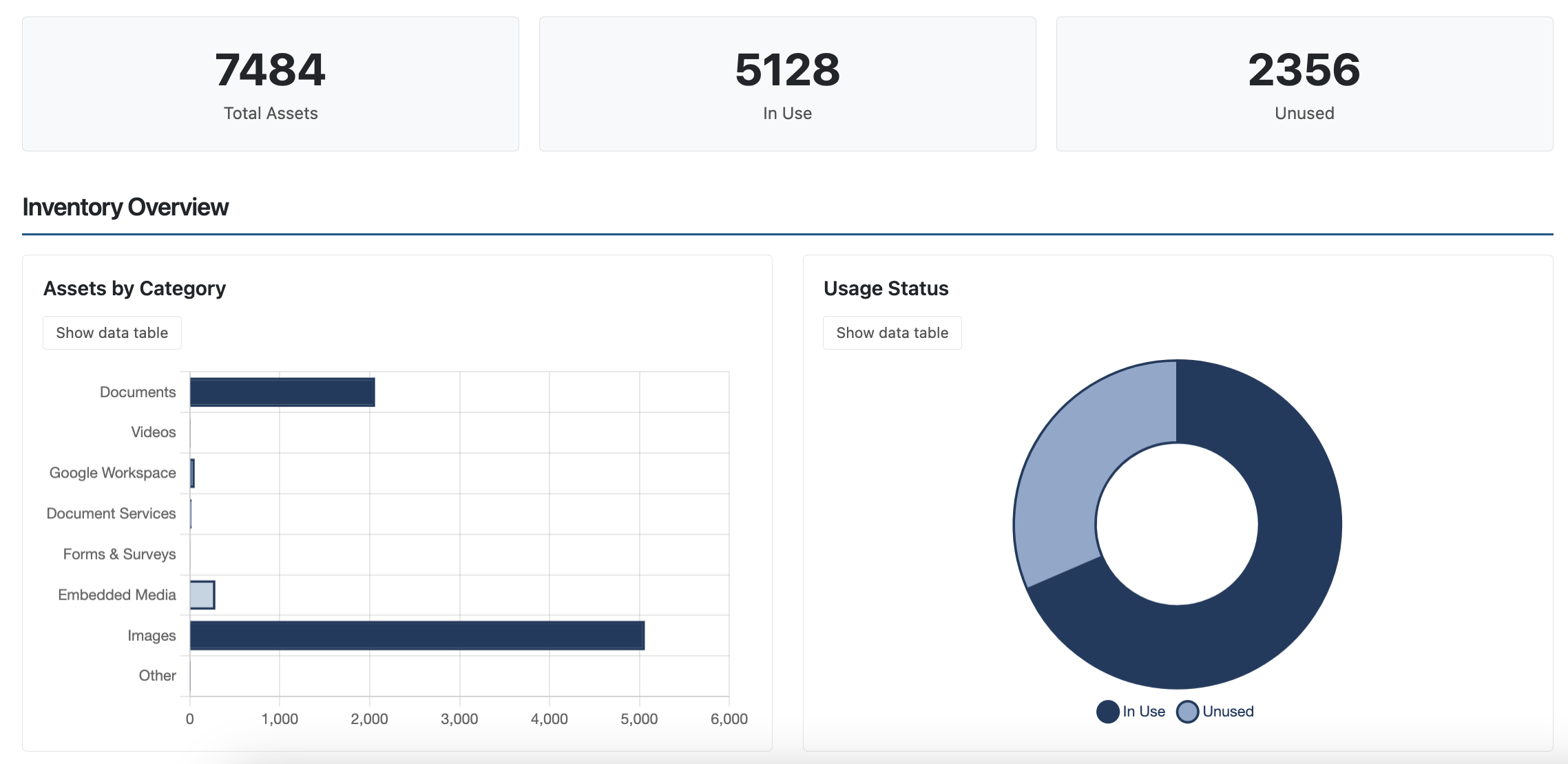Open the In Use summary card

point(787,83)
